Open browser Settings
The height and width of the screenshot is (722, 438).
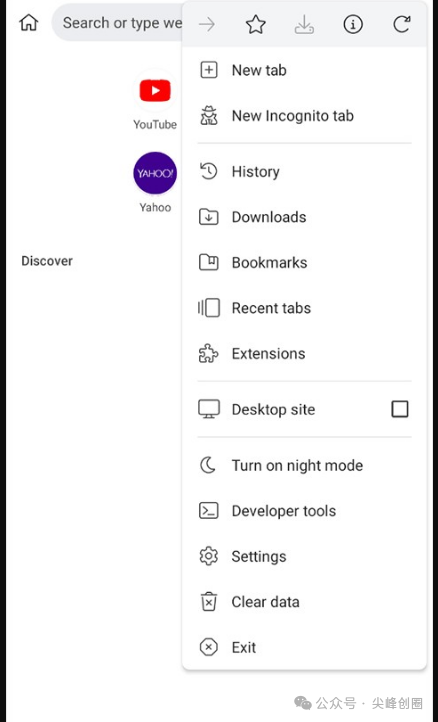click(304, 557)
